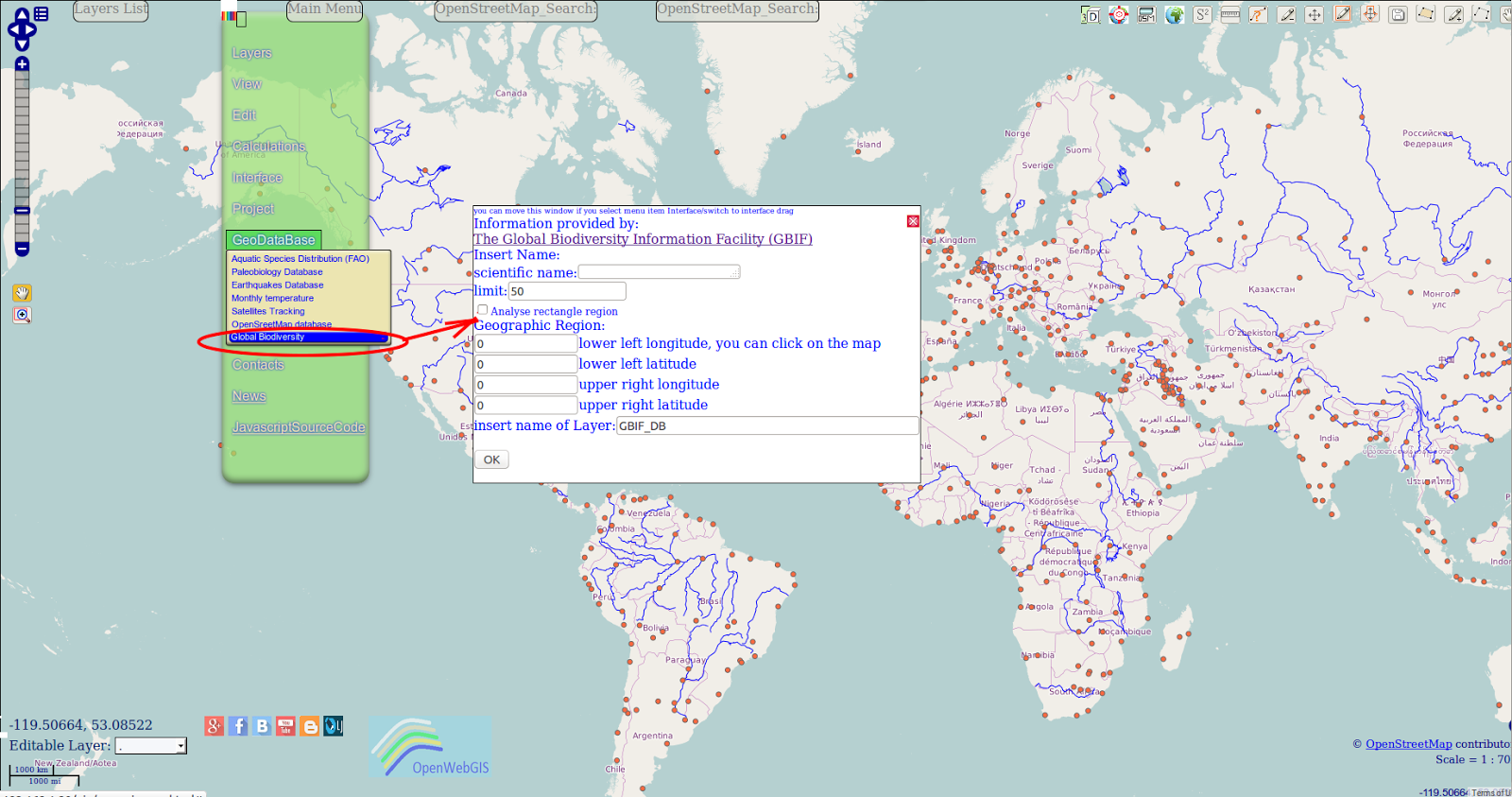The height and width of the screenshot is (797, 1512).
Task: Focus the lower left longitude field
Action: [x=525, y=344]
